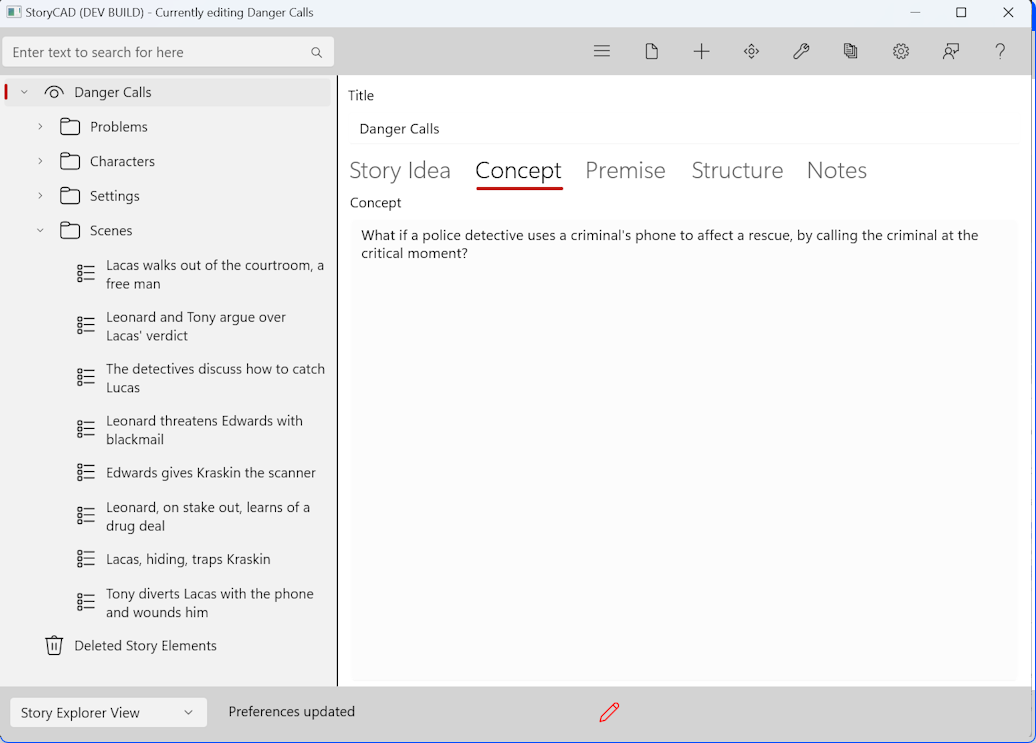Click the Scenes folder icon
This screenshot has height=743, width=1036.
click(x=70, y=230)
